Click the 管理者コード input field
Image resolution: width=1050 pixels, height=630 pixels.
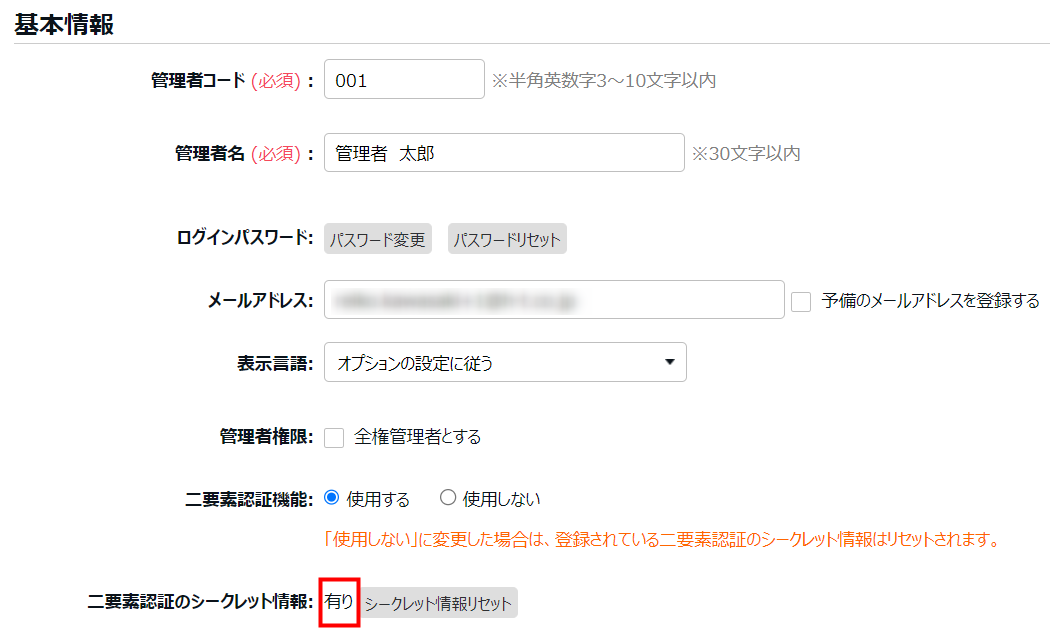[x=404, y=80]
